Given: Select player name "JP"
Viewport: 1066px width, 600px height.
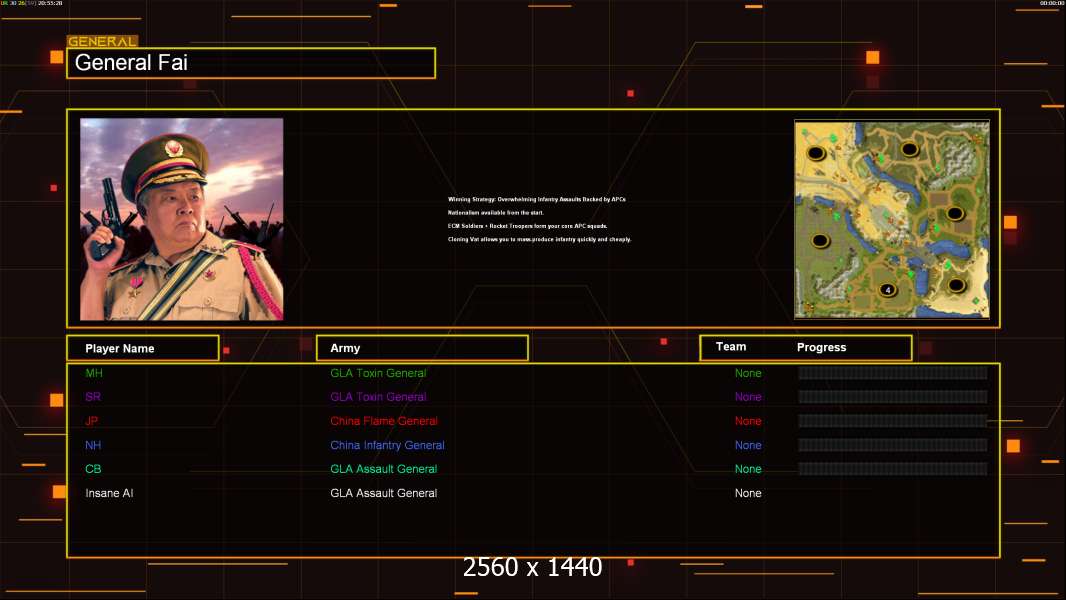Looking at the screenshot, I should [x=92, y=421].
